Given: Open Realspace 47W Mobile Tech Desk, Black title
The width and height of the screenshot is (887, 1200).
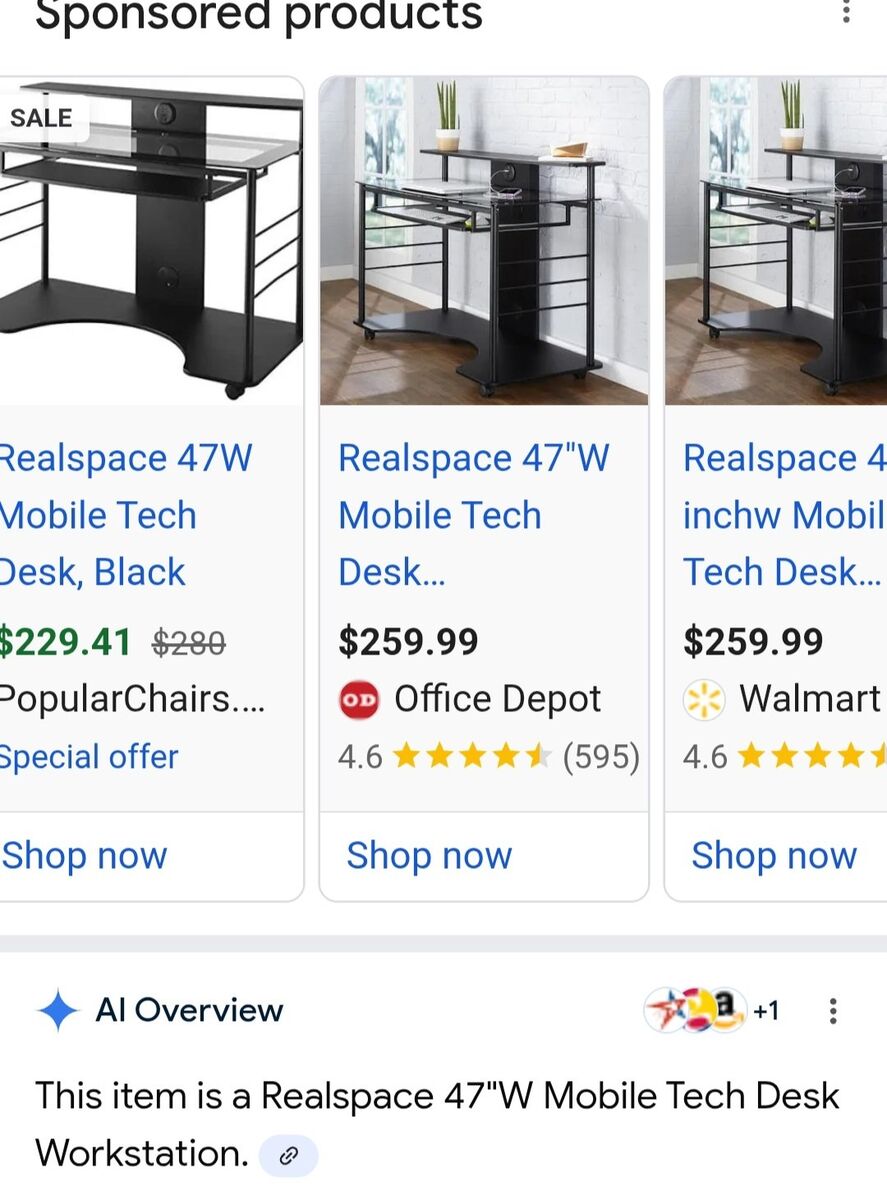Looking at the screenshot, I should click(126, 515).
